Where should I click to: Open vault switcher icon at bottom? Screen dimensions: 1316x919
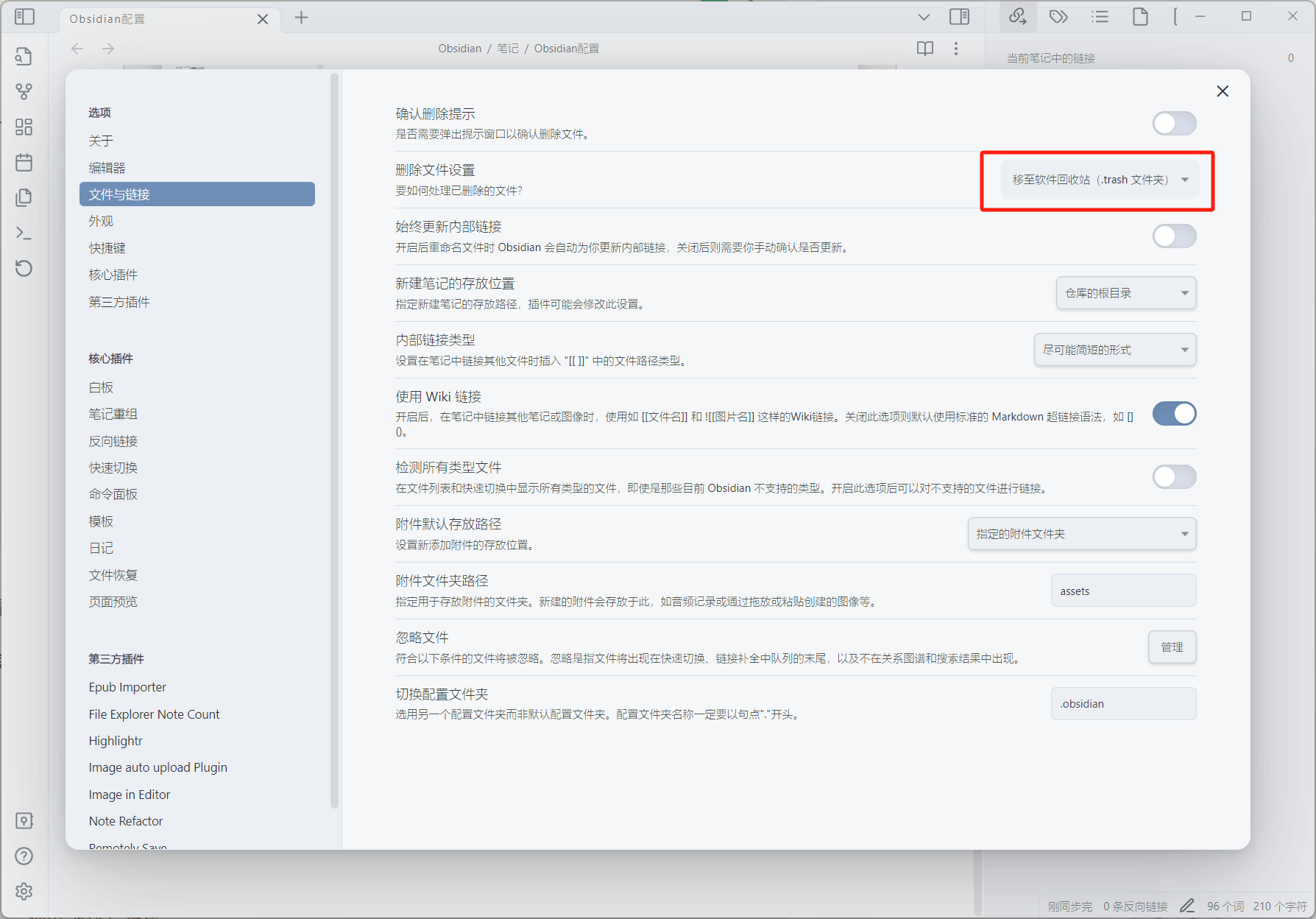pyautogui.click(x=24, y=820)
